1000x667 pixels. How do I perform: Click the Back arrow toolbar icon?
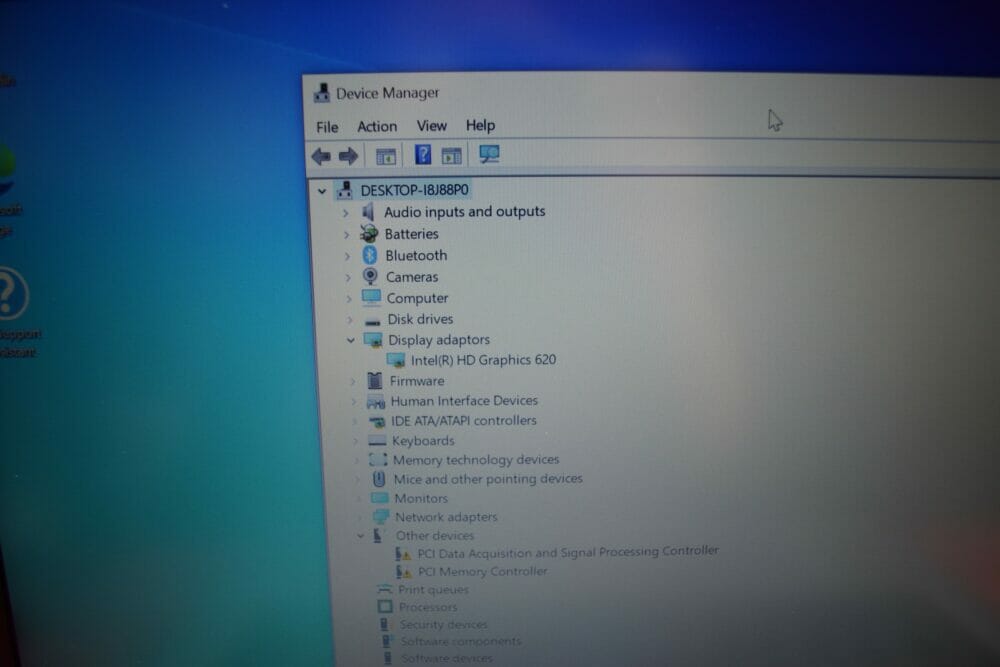(321, 156)
